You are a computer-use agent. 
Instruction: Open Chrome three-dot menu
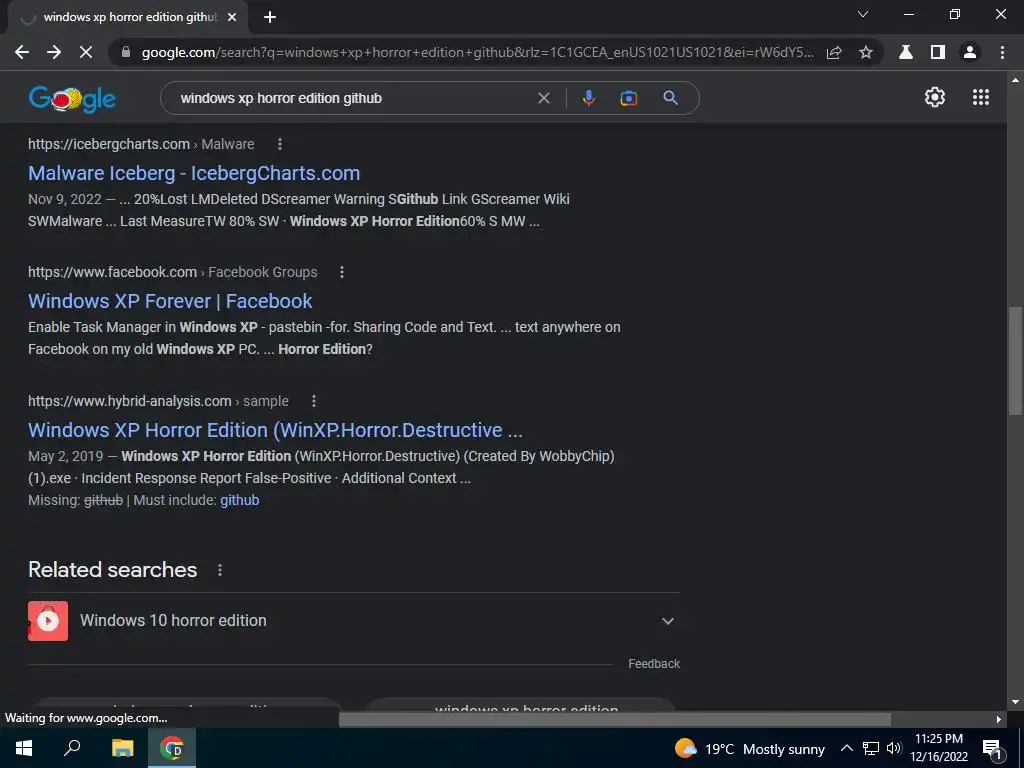coord(1002,52)
